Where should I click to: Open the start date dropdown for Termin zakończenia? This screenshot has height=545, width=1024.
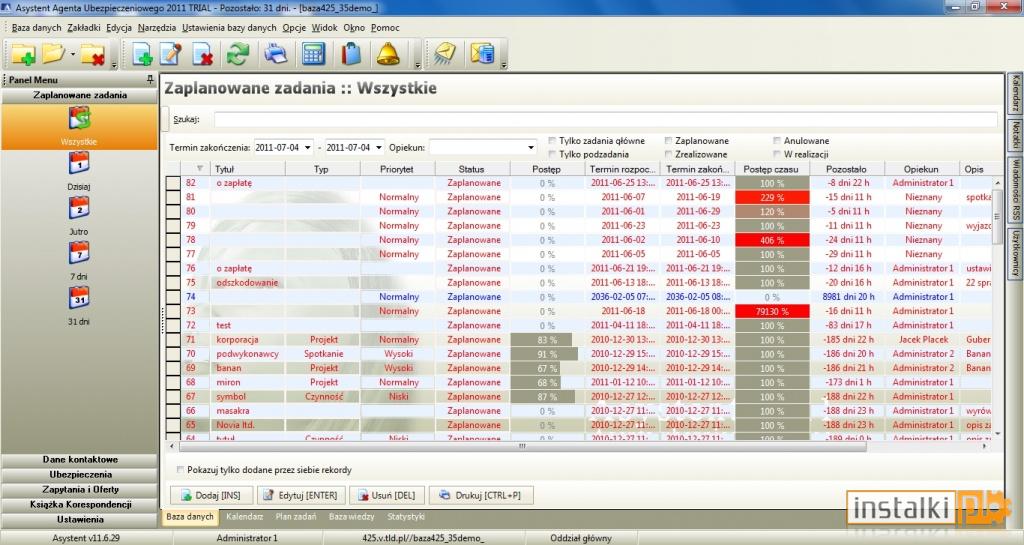(308, 148)
